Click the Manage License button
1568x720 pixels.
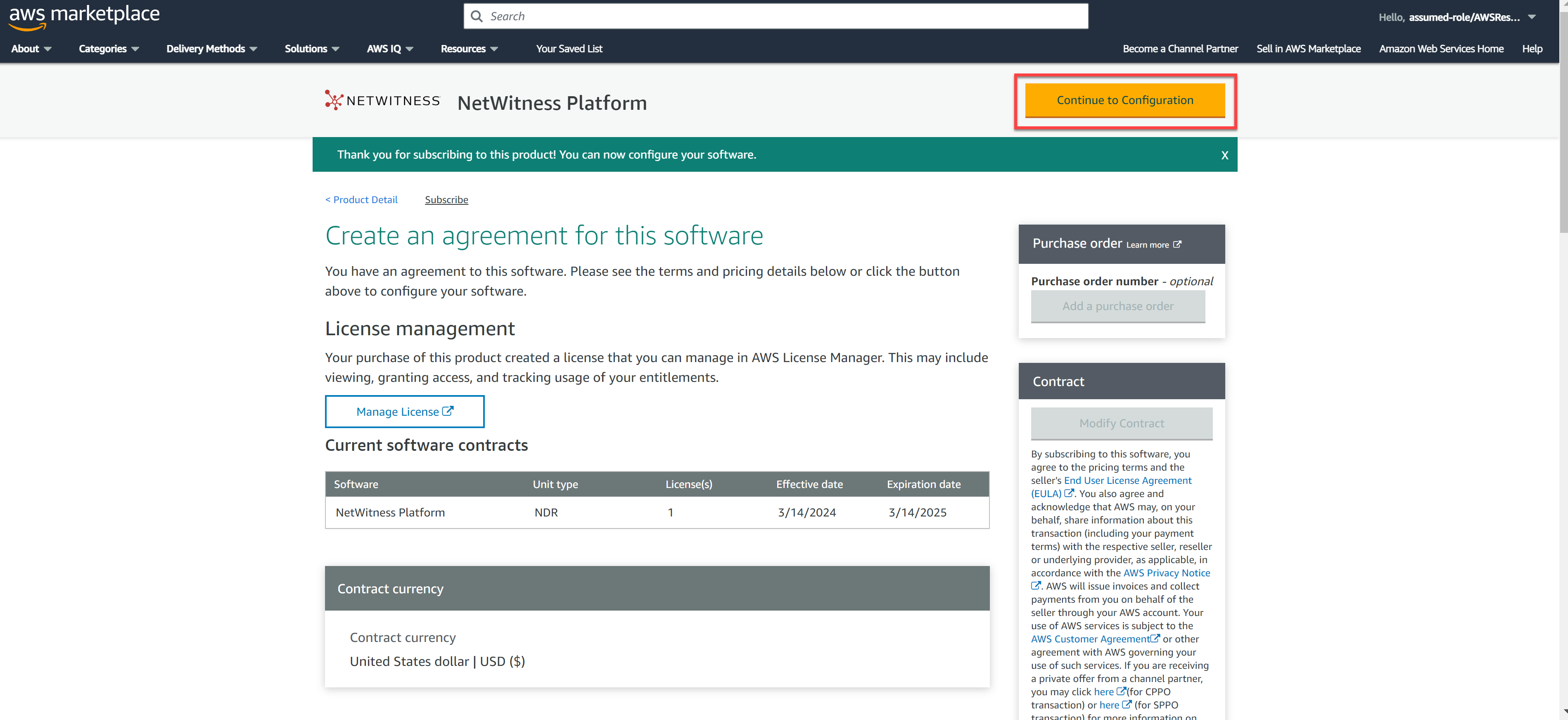404,412
